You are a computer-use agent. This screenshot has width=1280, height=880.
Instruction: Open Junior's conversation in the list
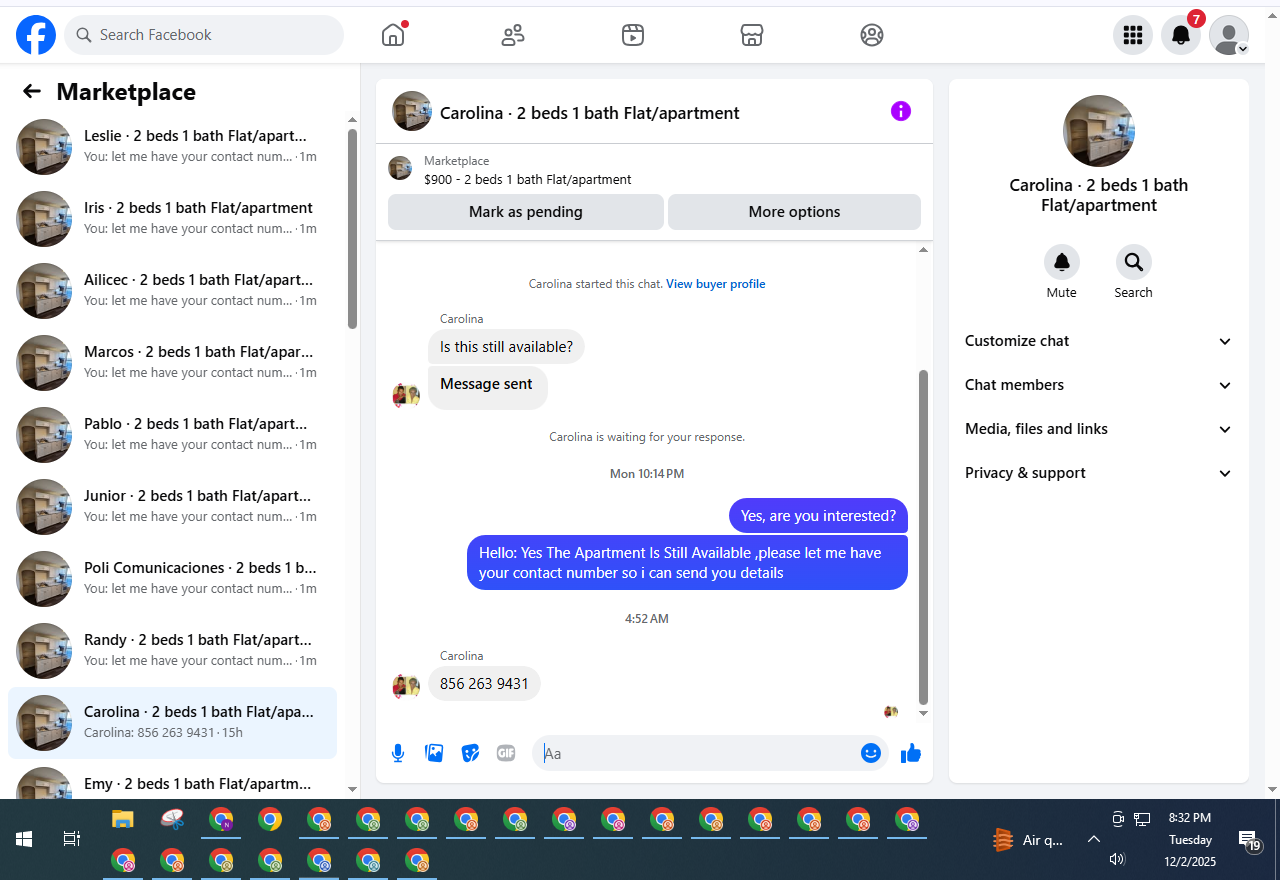pos(172,507)
